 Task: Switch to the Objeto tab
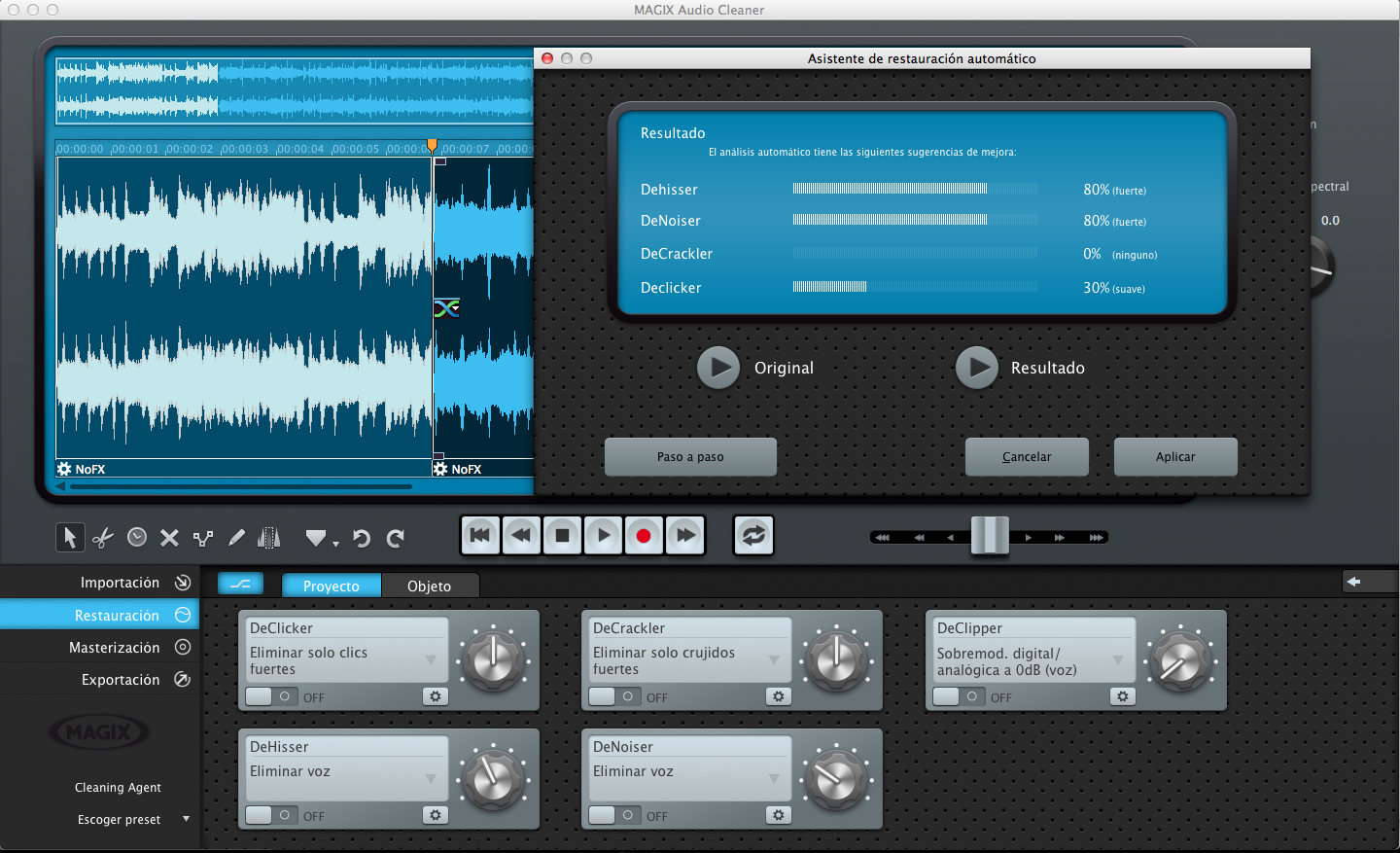pos(430,586)
